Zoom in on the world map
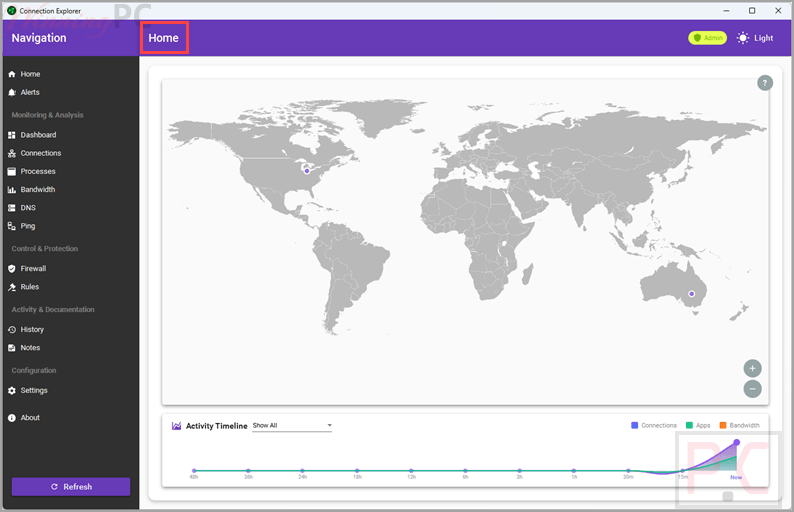 tap(752, 368)
